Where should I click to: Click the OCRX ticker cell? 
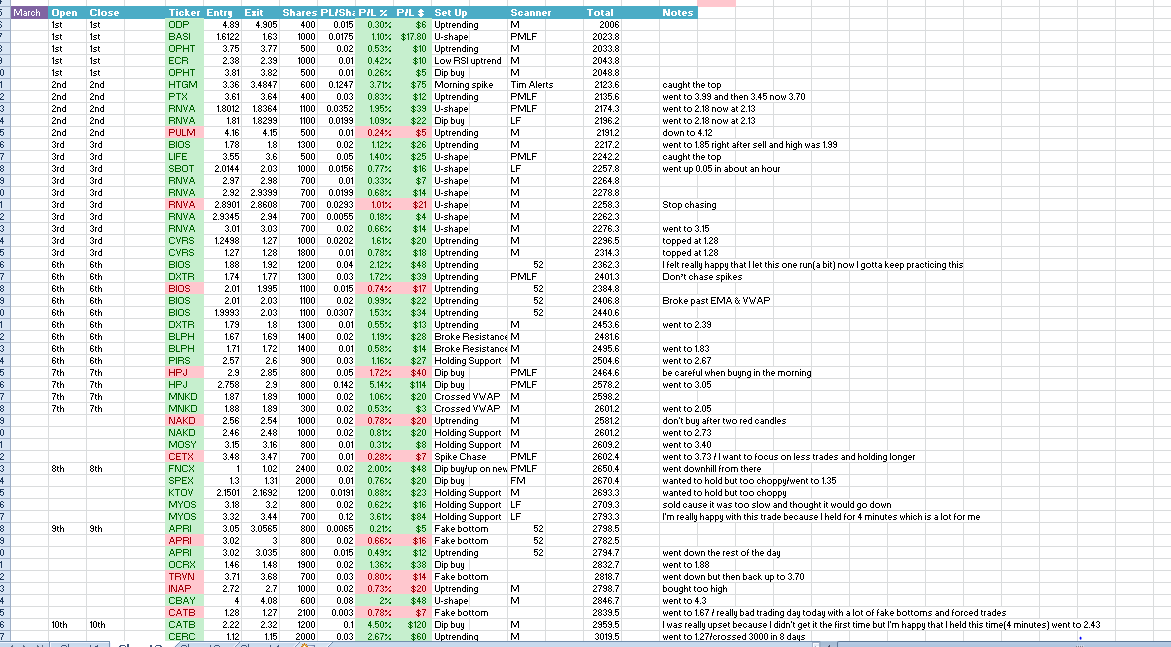click(184, 565)
